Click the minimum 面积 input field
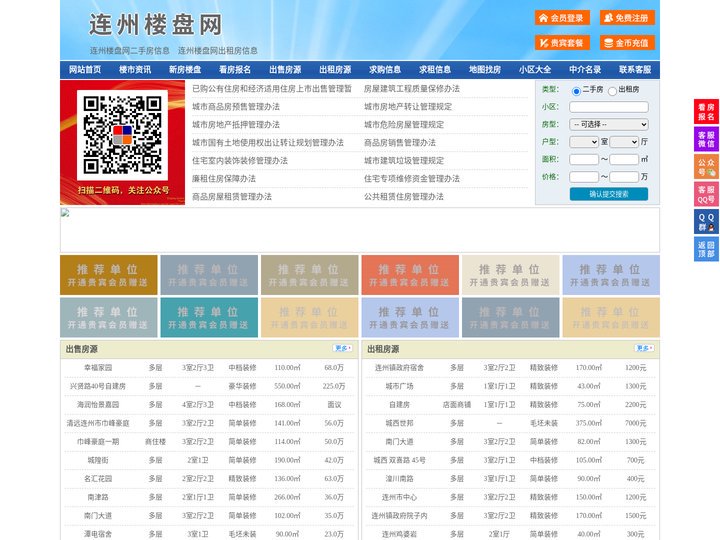 pyautogui.click(x=584, y=159)
